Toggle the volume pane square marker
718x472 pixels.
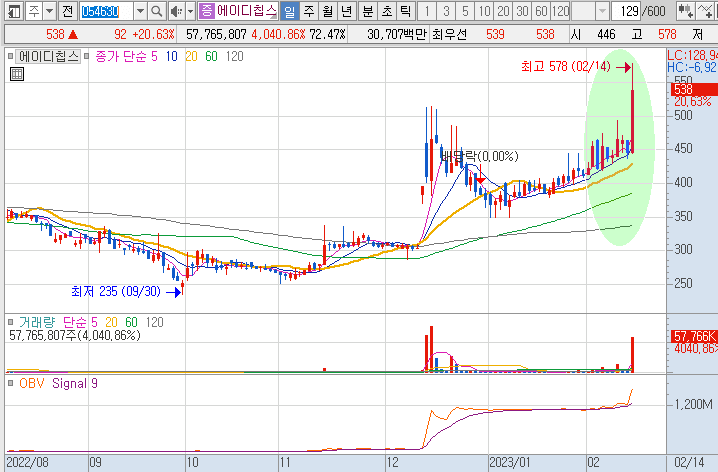(10, 322)
